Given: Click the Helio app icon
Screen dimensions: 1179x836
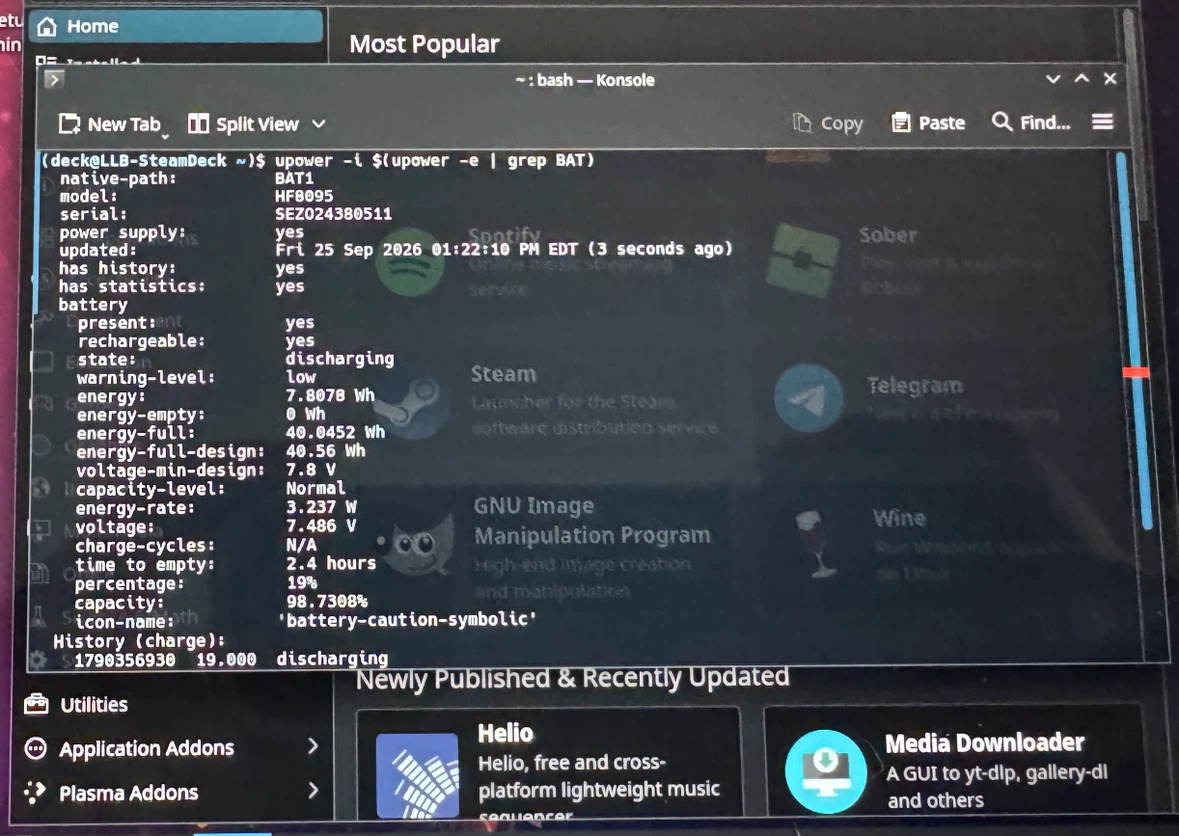Looking at the screenshot, I should pos(417,775).
